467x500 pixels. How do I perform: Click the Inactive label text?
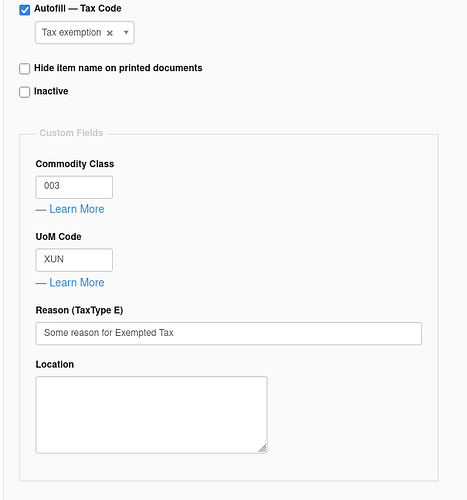51,91
